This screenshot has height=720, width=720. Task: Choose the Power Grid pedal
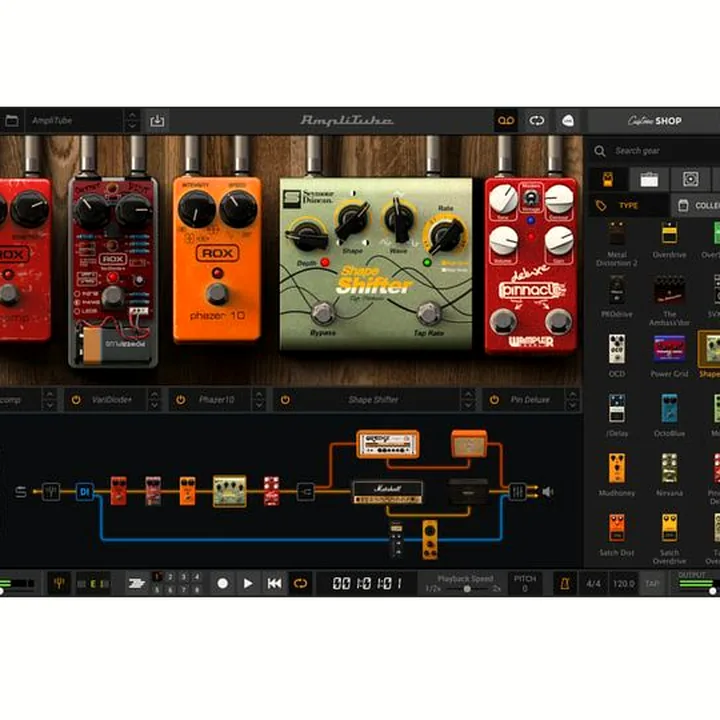(x=669, y=356)
